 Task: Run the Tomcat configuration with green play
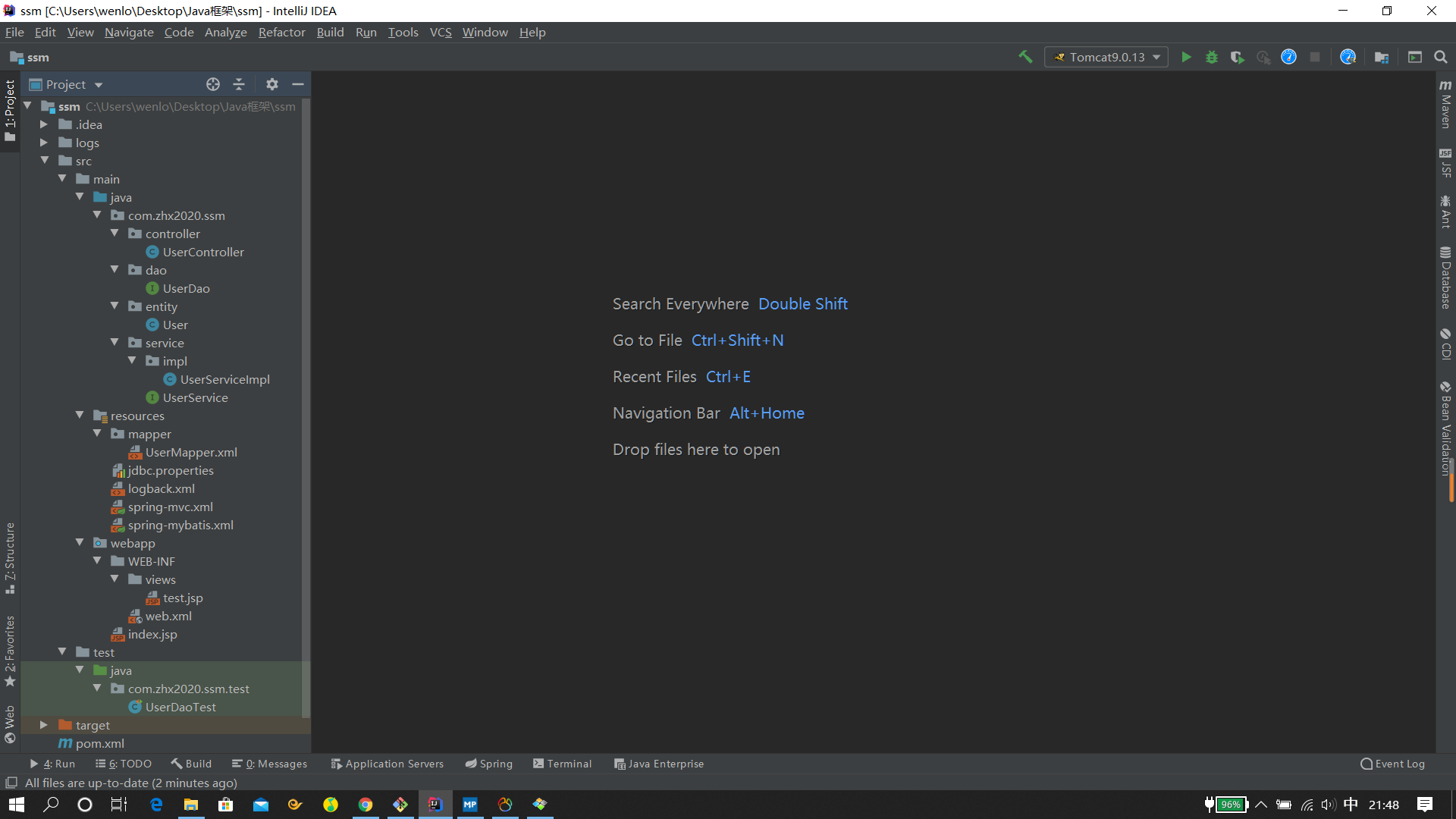[x=1186, y=57]
